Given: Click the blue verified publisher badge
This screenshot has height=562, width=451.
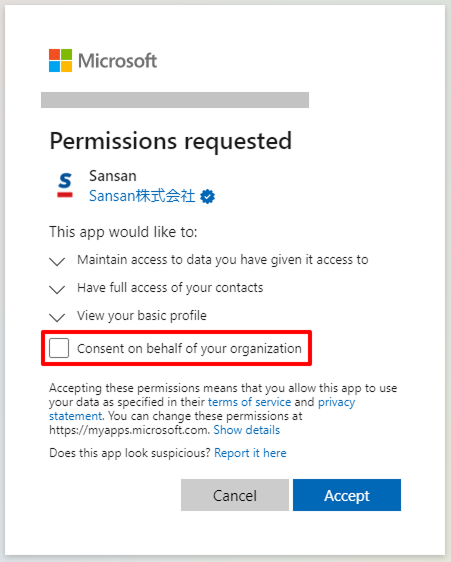Looking at the screenshot, I should pyautogui.click(x=207, y=196).
